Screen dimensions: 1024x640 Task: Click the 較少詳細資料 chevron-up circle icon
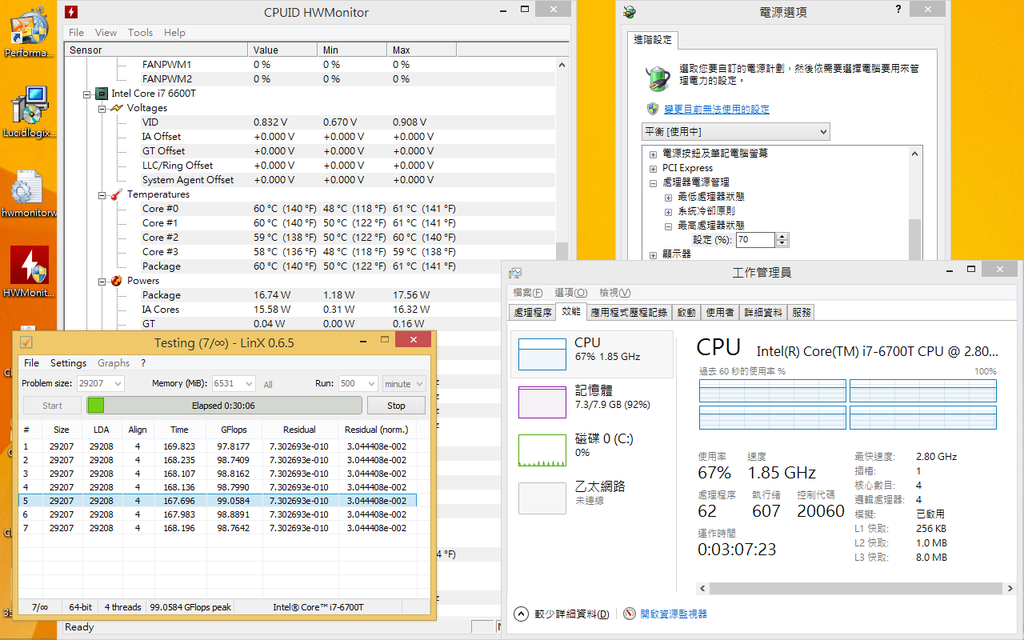pyautogui.click(x=520, y=614)
